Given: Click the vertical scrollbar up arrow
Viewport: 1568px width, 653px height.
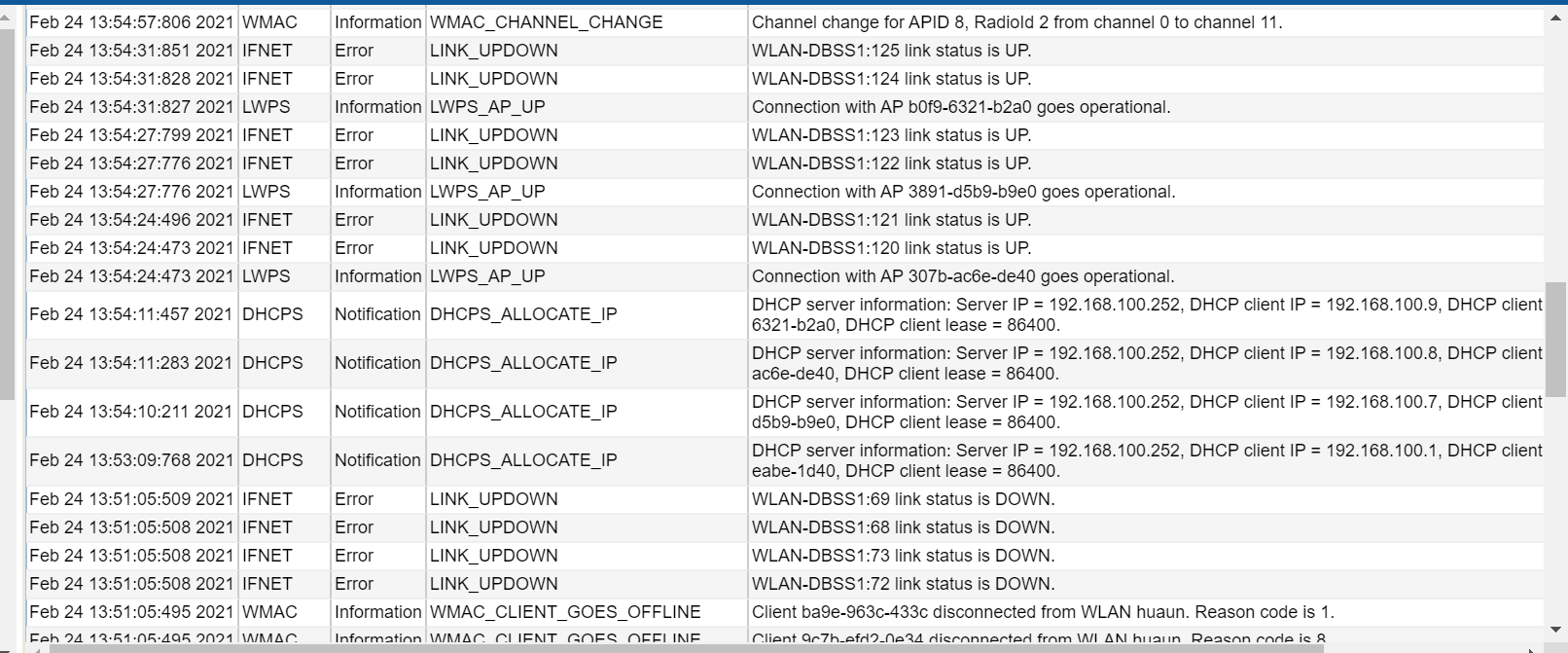Looking at the screenshot, I should coord(1555,18).
